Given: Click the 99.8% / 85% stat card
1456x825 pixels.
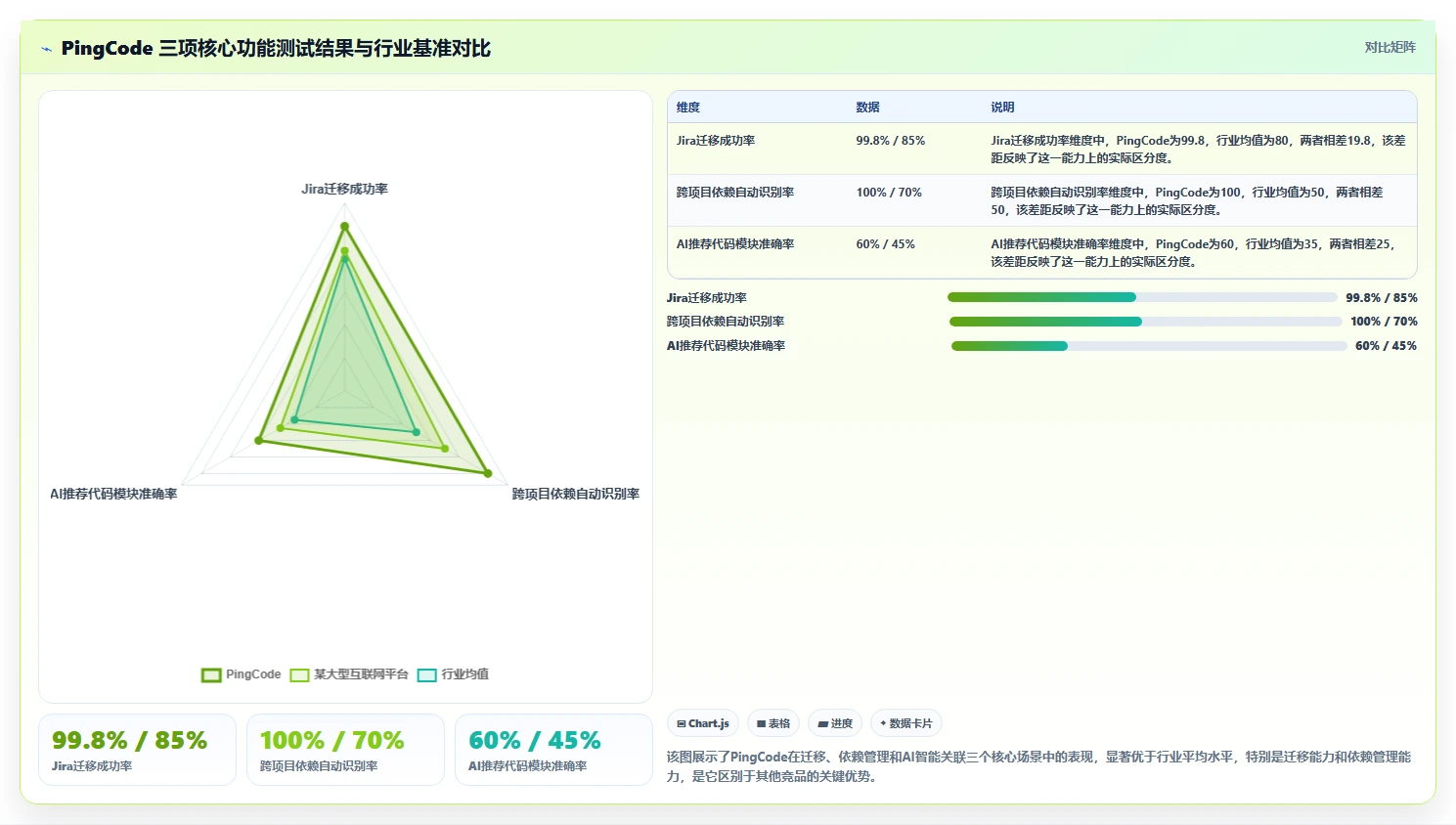Looking at the screenshot, I should click(x=137, y=750).
